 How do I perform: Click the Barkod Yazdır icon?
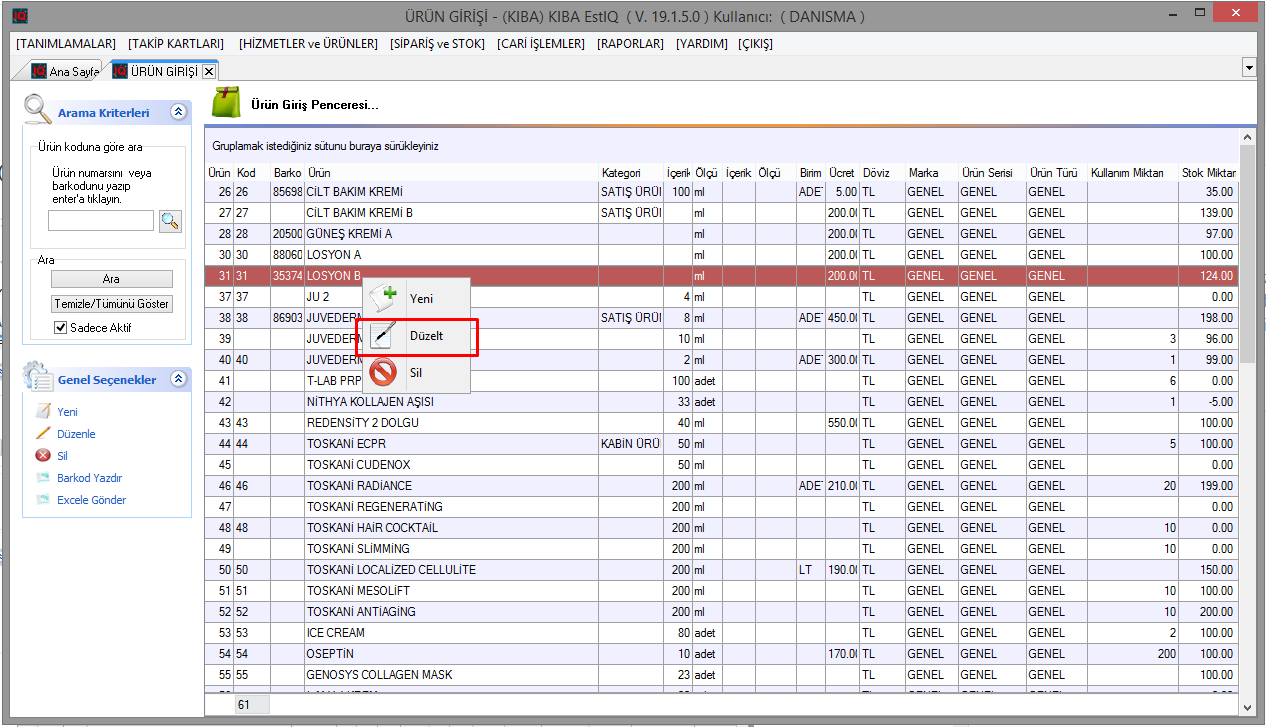(43, 478)
